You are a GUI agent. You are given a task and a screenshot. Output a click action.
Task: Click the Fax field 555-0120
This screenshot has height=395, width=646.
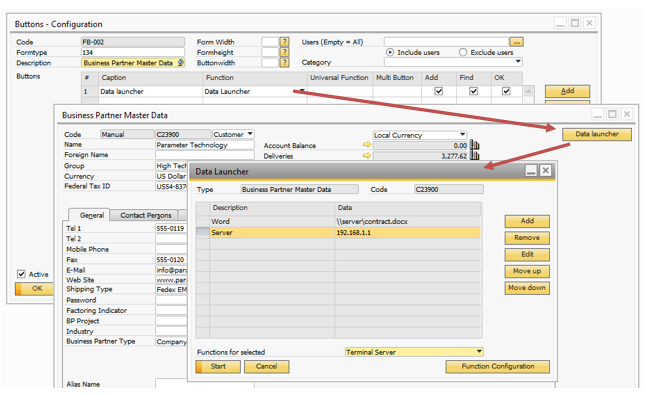point(171,259)
